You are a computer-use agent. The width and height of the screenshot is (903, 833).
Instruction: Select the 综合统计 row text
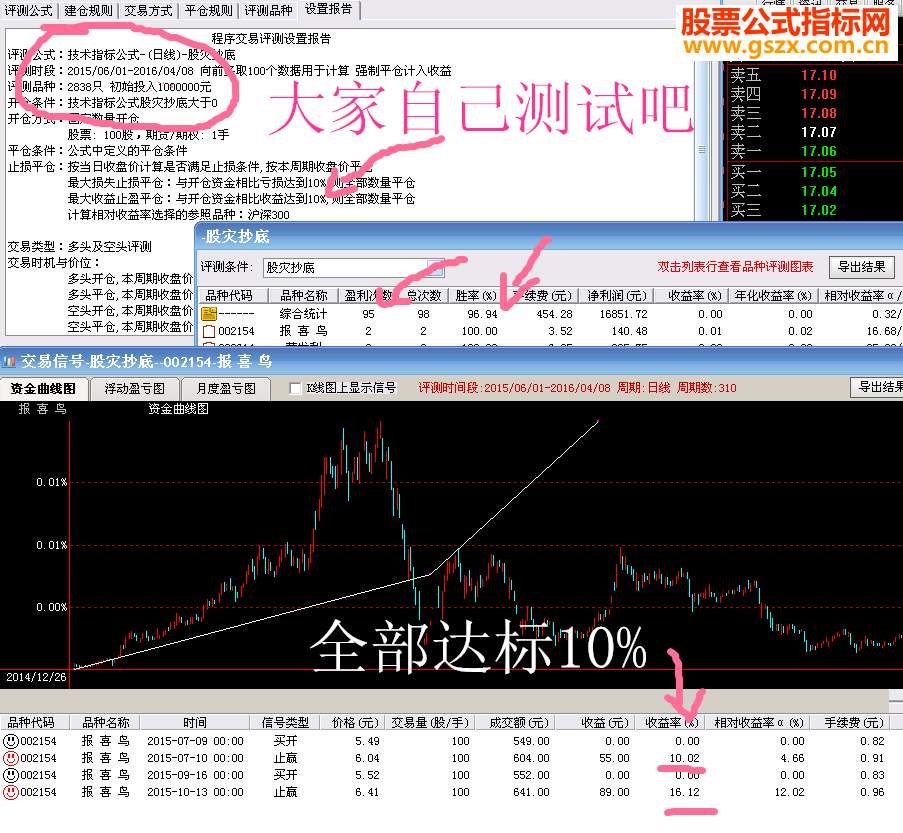tap(303, 314)
